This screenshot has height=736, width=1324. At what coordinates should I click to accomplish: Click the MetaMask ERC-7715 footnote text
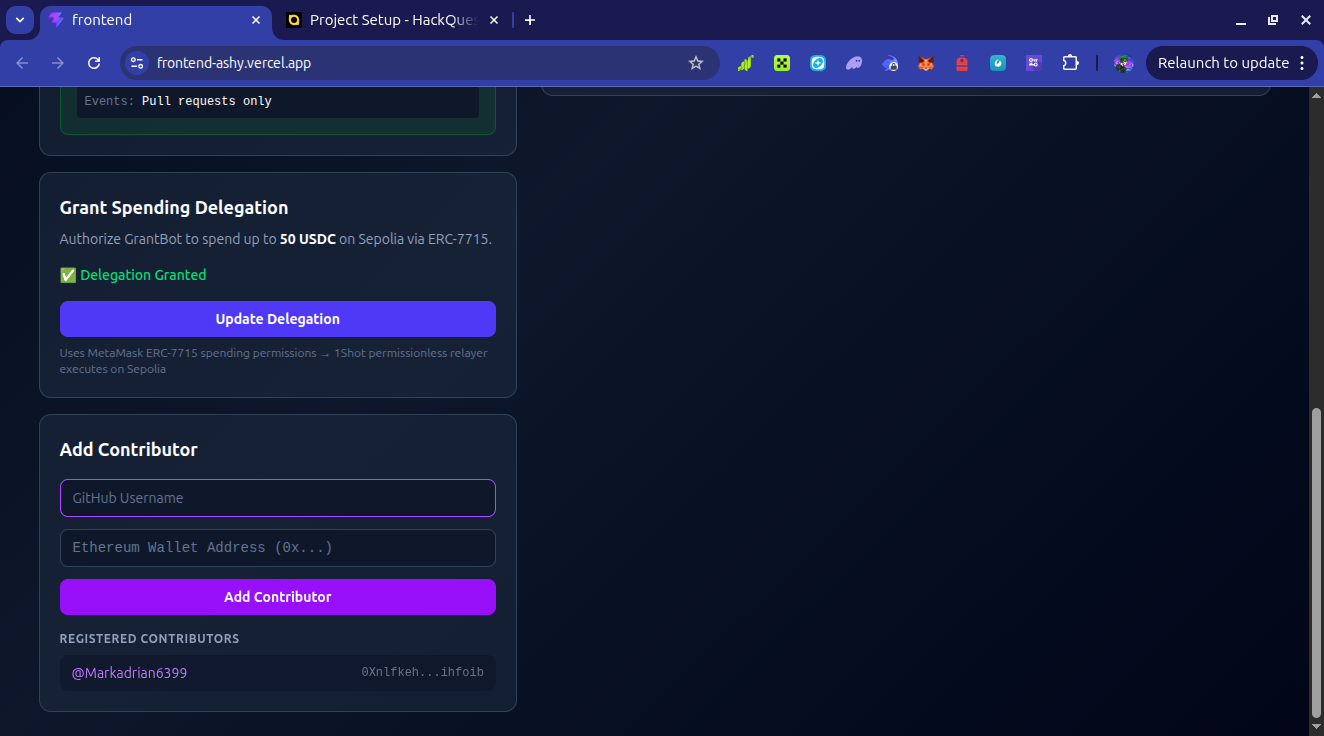coord(274,361)
